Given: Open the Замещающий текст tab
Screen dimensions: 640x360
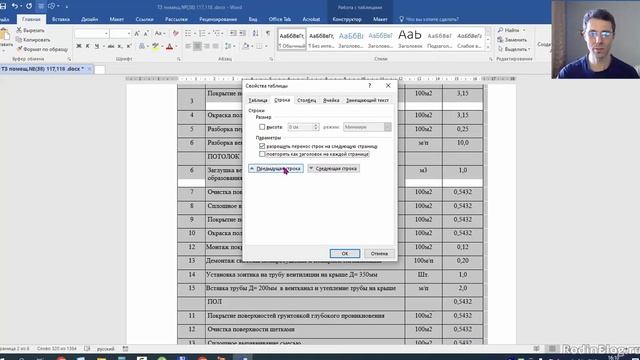Looking at the screenshot, I should (367, 100).
